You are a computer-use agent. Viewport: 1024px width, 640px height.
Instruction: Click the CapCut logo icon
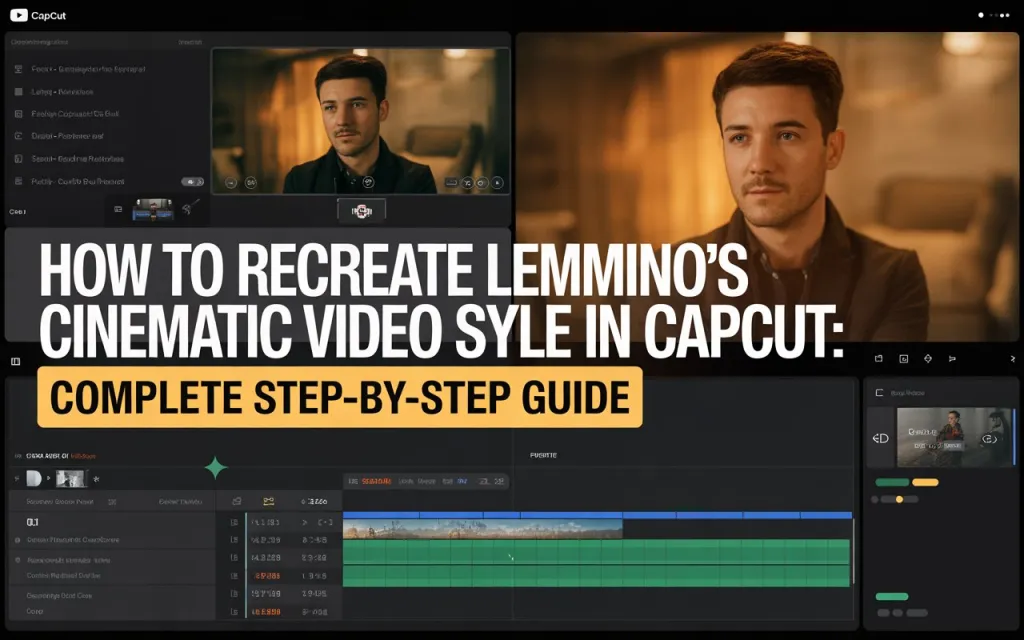18,14
